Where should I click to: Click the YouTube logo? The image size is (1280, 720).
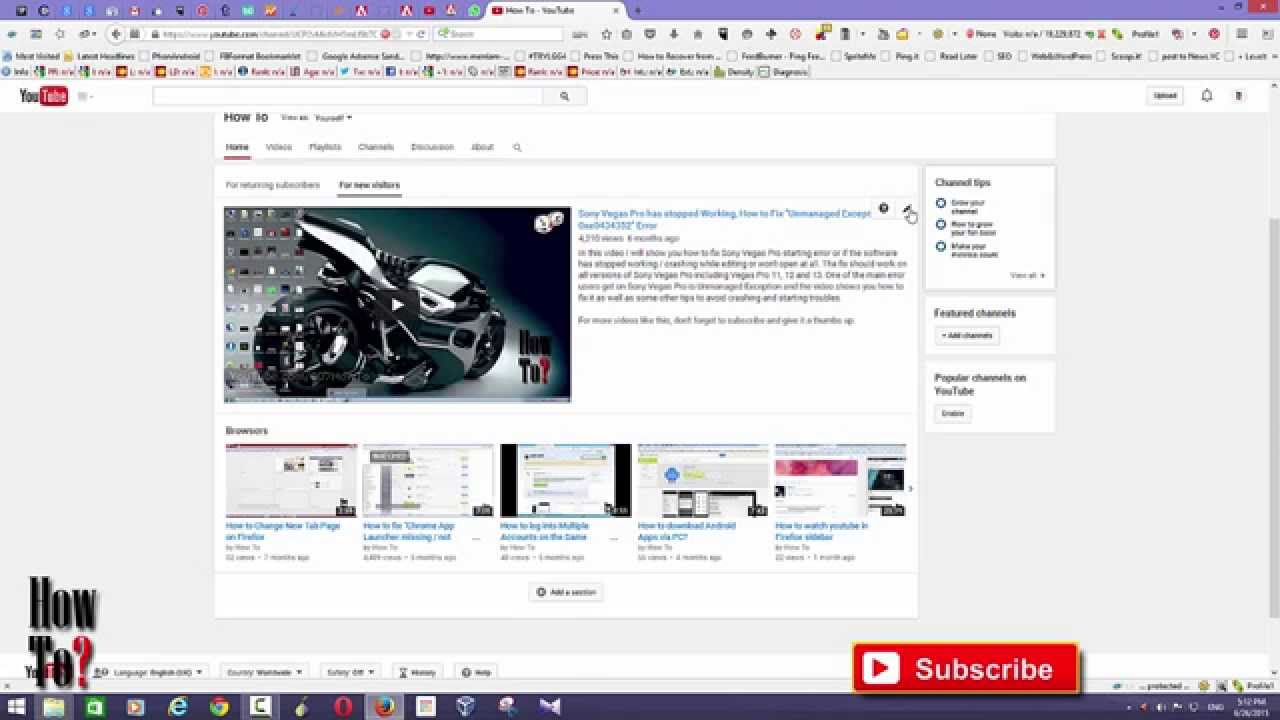pyautogui.click(x=43, y=96)
